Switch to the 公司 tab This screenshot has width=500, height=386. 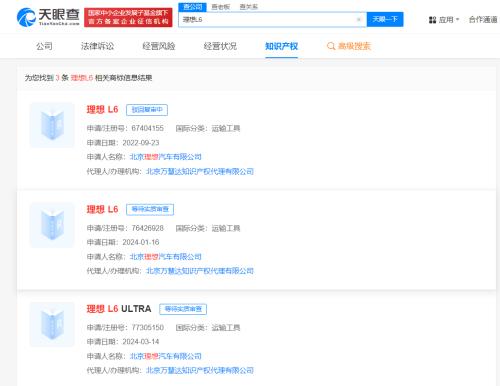tap(44, 46)
